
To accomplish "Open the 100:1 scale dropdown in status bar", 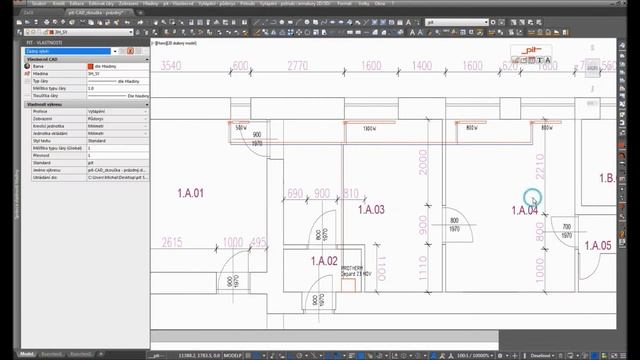I will [474, 356].
